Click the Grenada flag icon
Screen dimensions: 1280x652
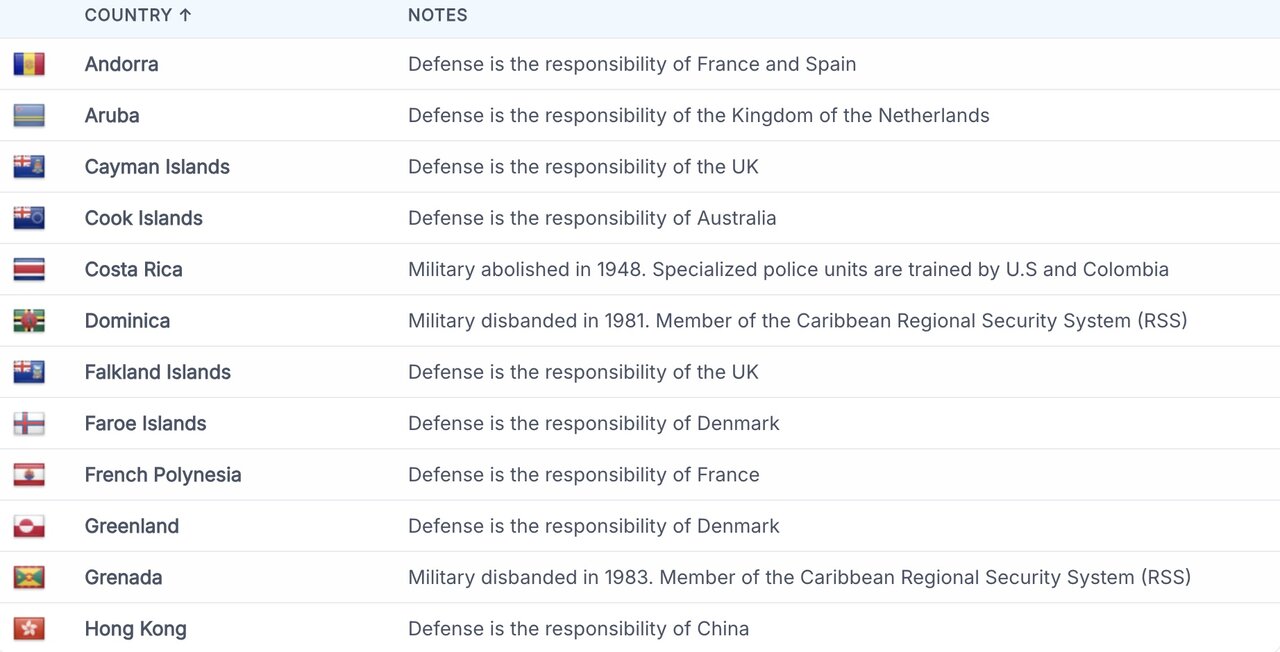point(29,578)
